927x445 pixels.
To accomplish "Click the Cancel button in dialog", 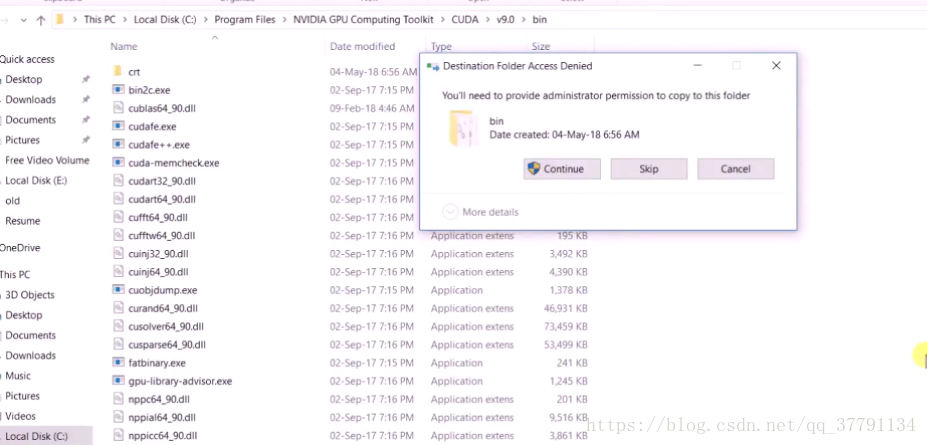I will point(735,169).
